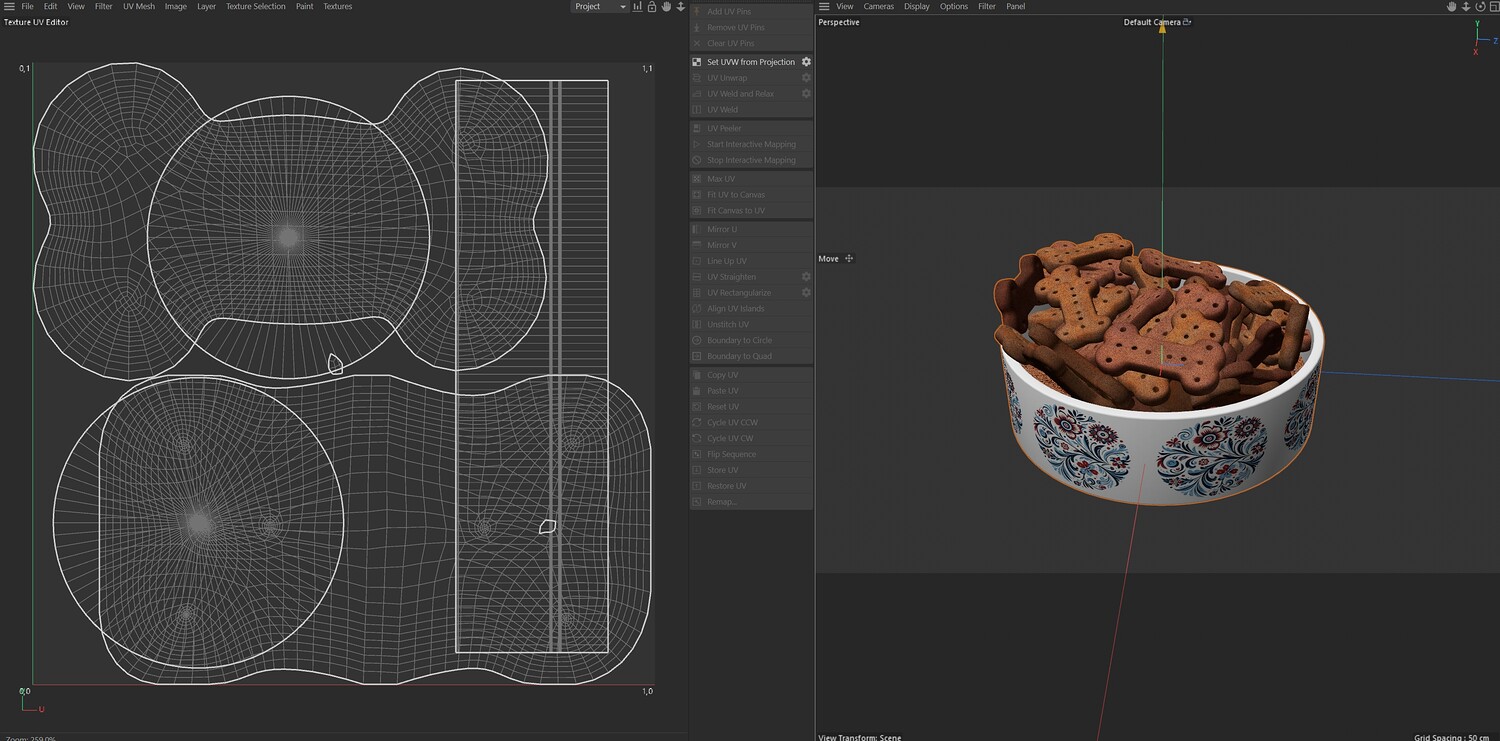Click the Remove UV Pins command
This screenshot has width=1500, height=741.
coord(751,27)
